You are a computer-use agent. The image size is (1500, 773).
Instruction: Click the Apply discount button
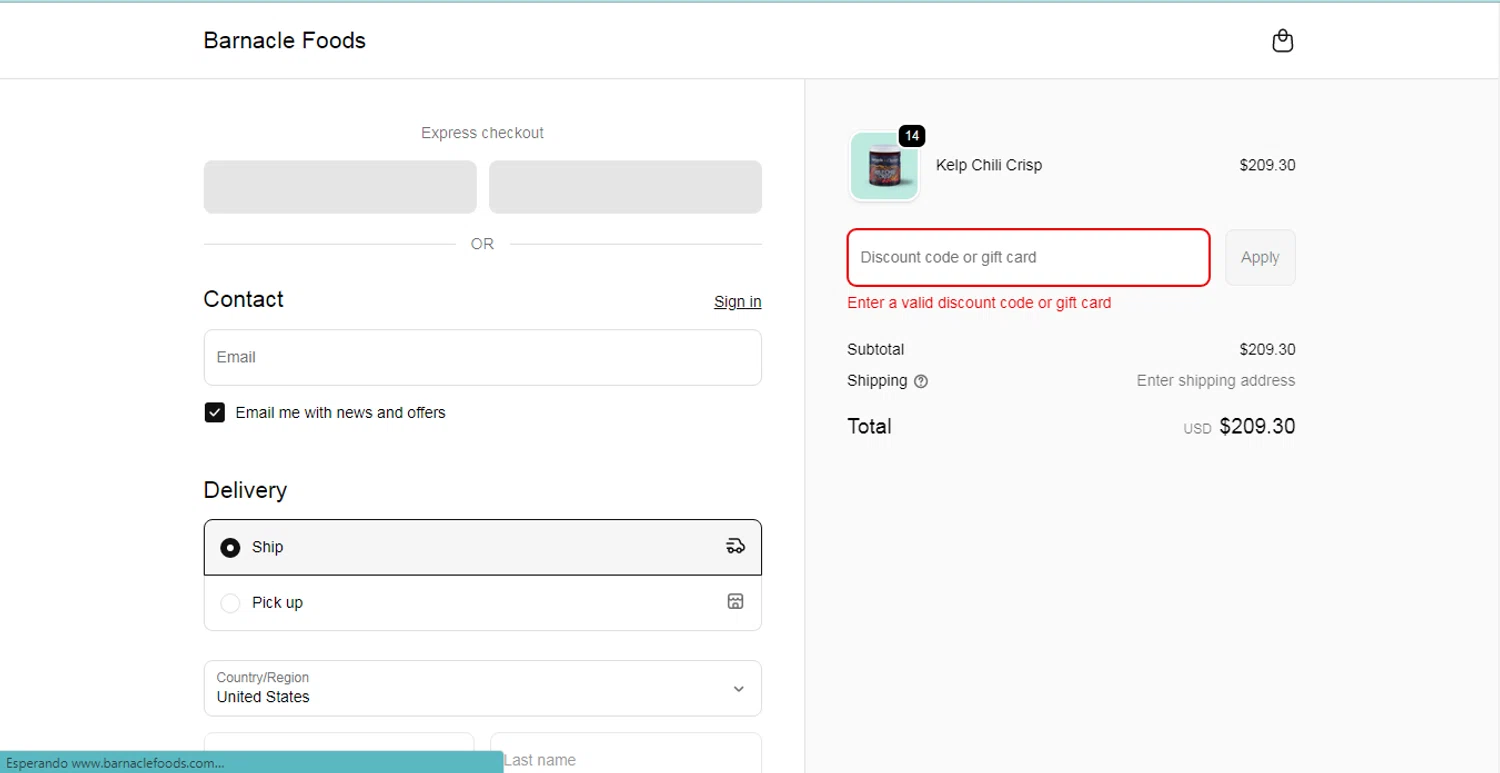point(1260,257)
